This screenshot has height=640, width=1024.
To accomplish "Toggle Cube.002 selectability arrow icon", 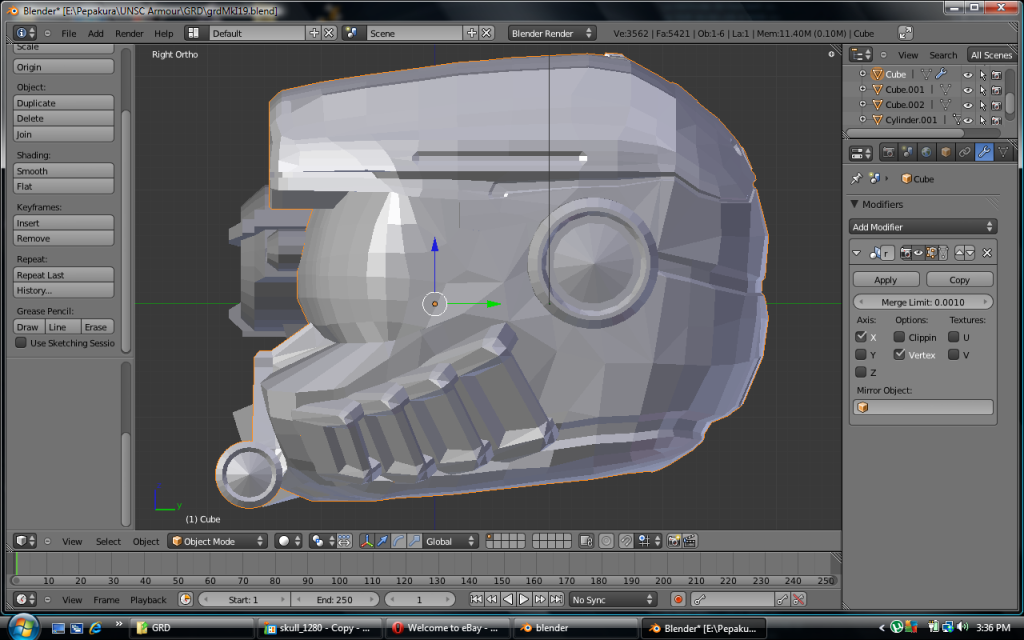I will point(983,104).
